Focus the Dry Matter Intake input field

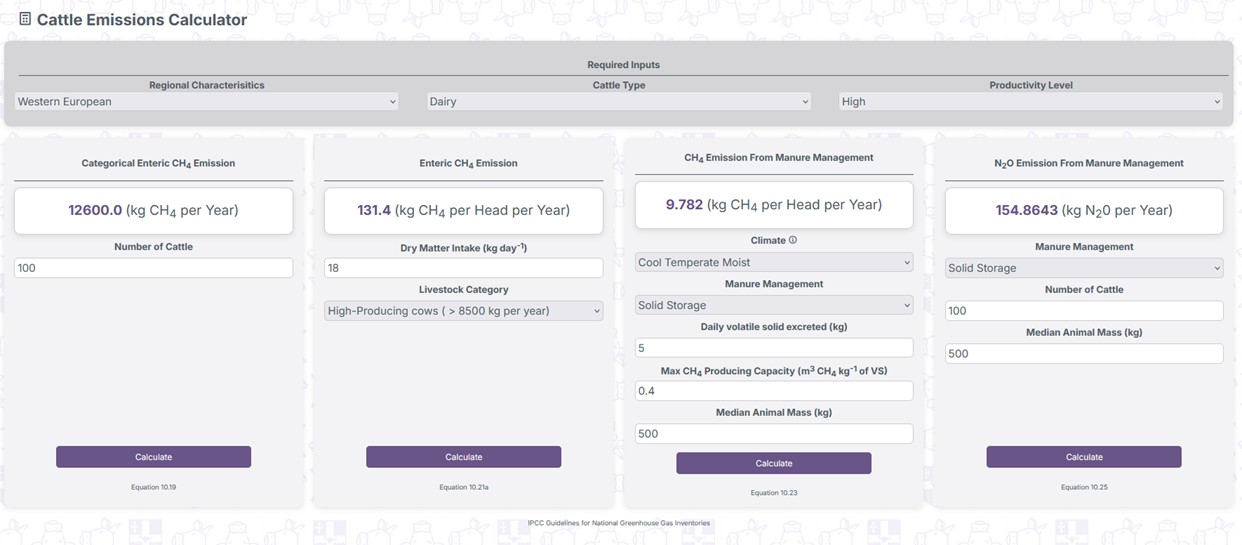464,268
